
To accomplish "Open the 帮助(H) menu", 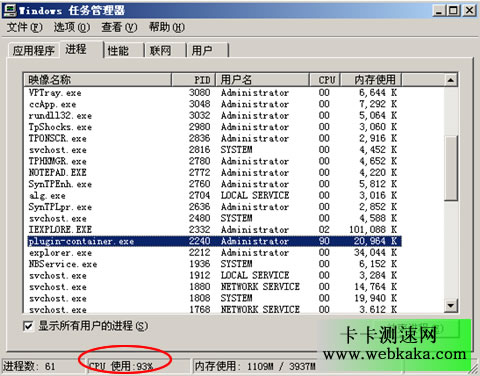I will [167, 27].
